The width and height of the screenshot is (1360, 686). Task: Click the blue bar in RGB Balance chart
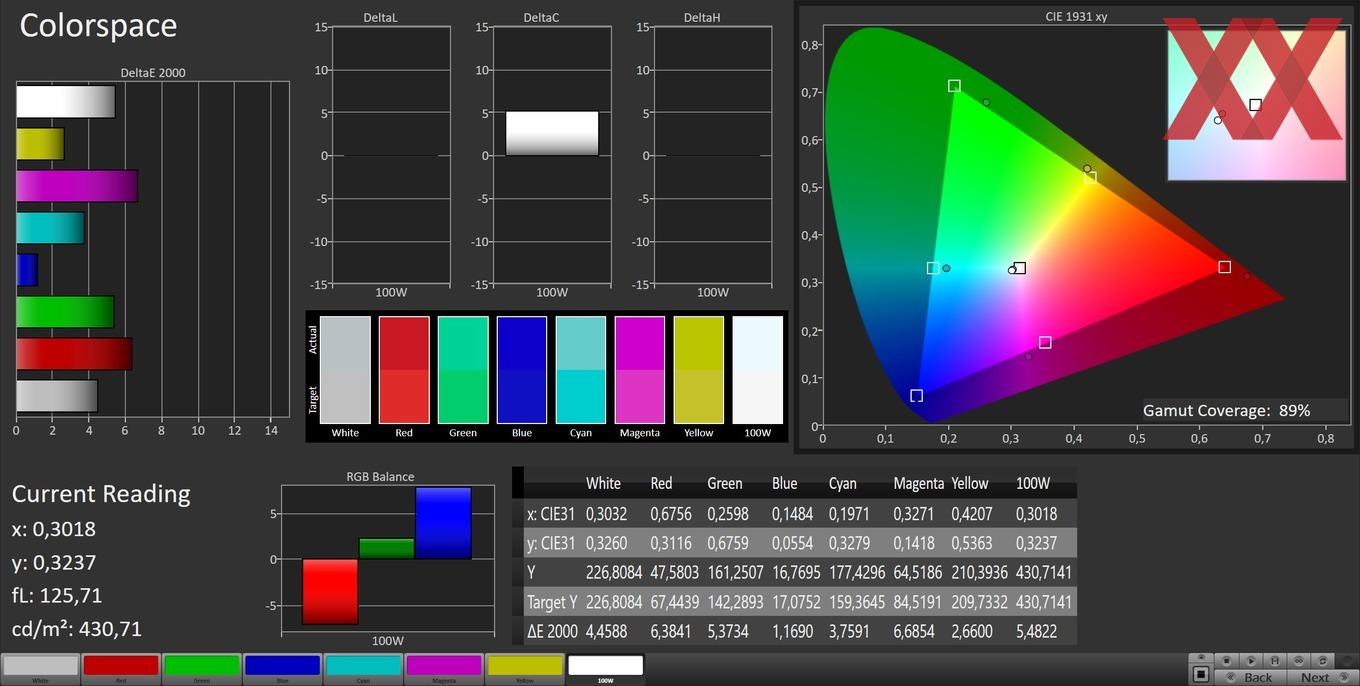443,523
